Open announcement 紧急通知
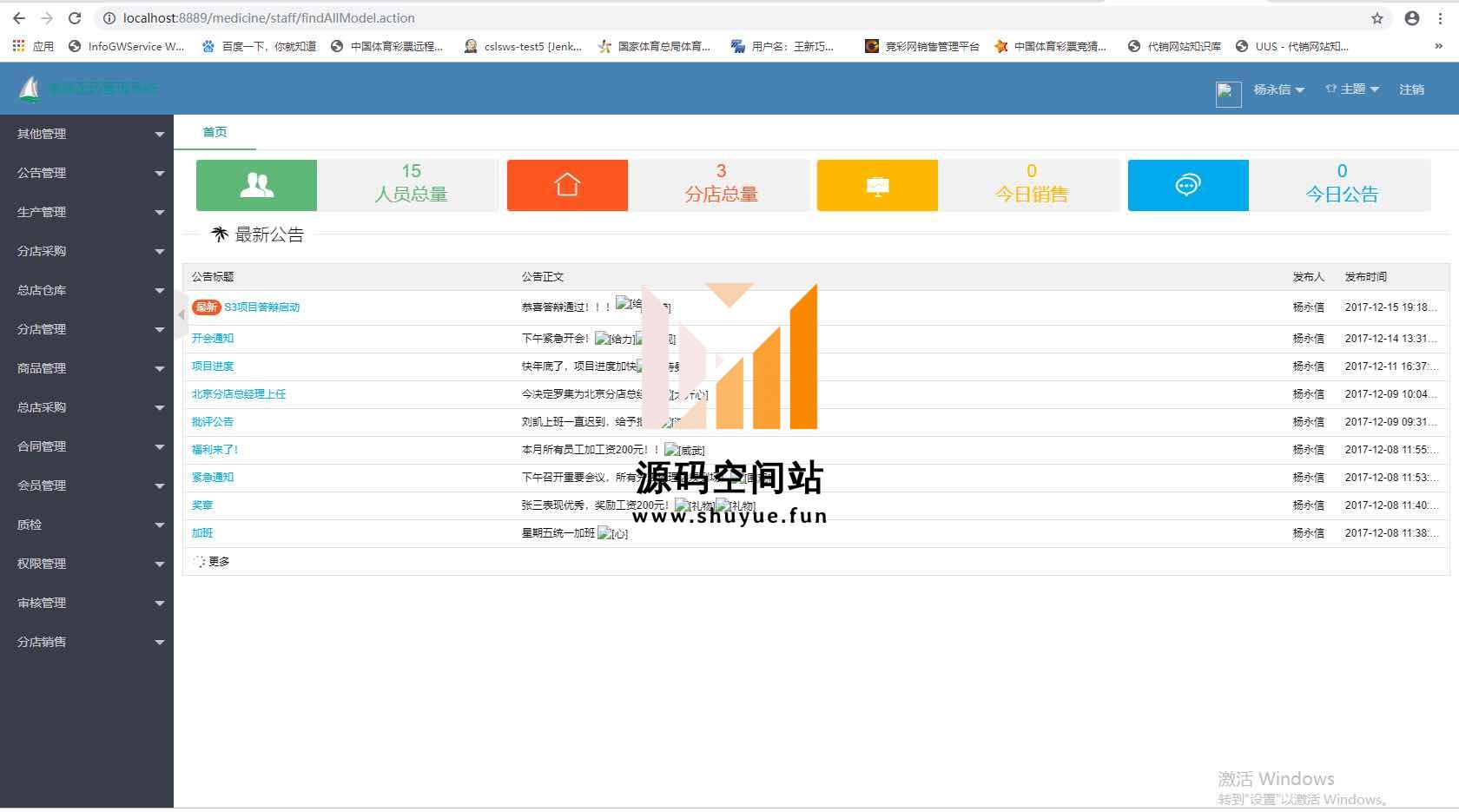Image resolution: width=1459 pixels, height=812 pixels. click(x=213, y=478)
